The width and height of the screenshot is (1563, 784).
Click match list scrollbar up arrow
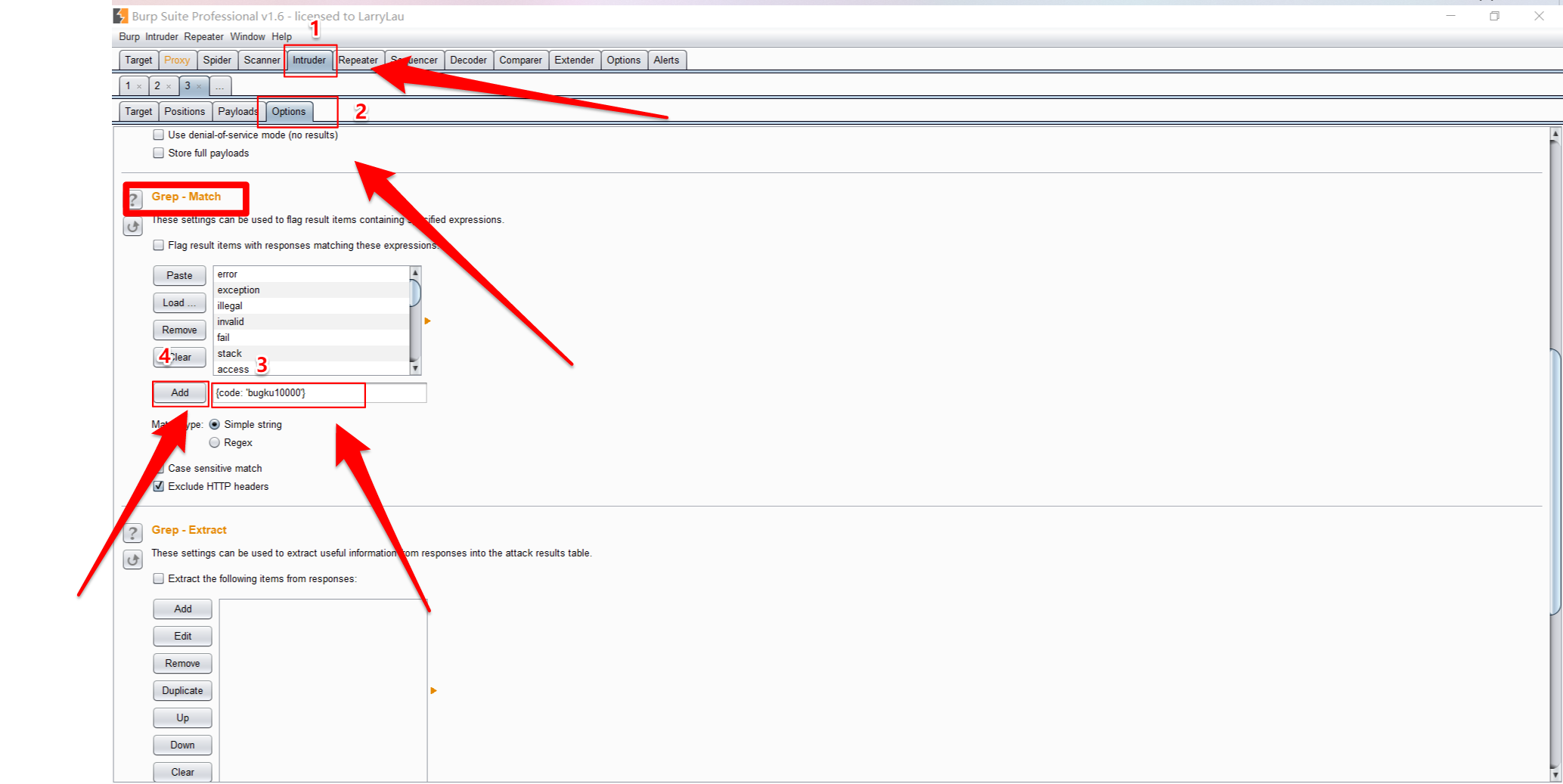tap(415, 272)
